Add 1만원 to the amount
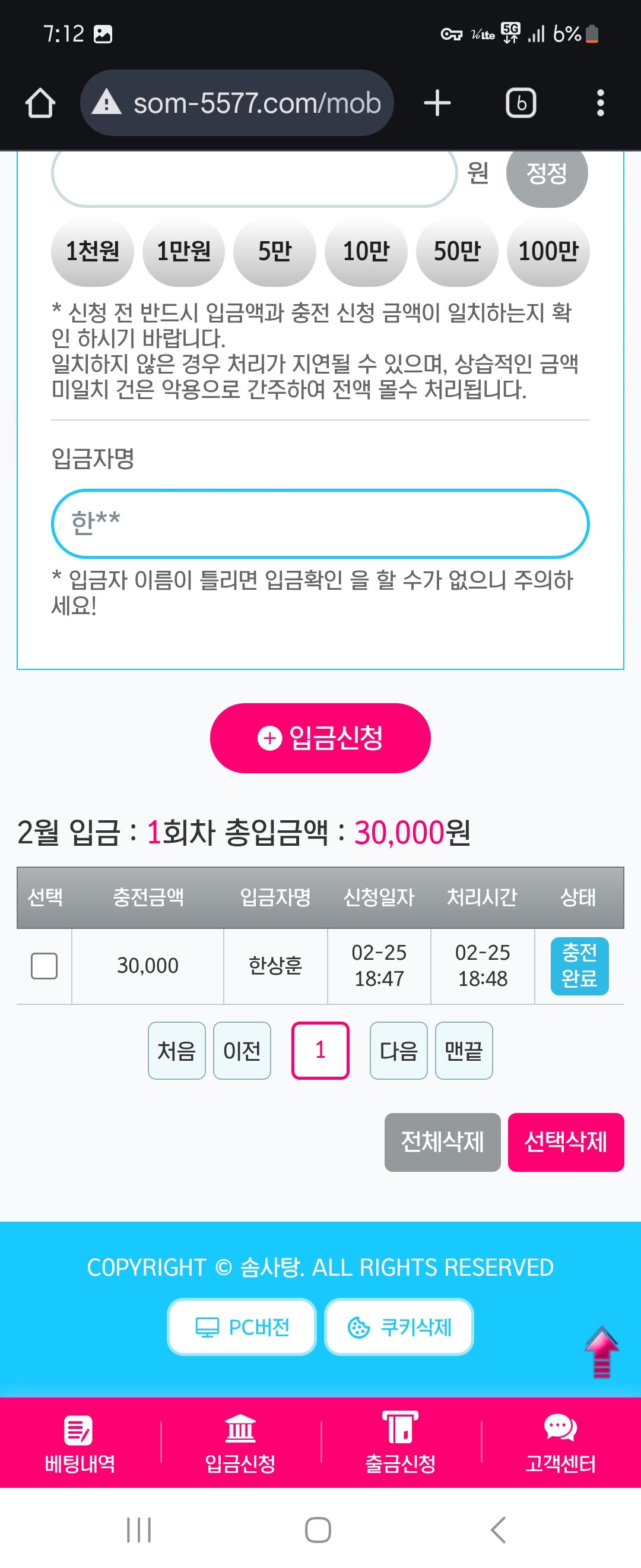641x1568 pixels. (x=183, y=251)
